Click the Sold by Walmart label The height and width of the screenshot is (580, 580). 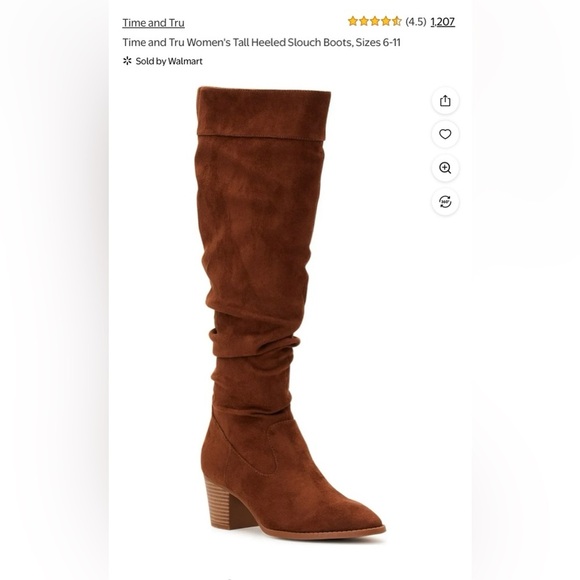tap(169, 61)
